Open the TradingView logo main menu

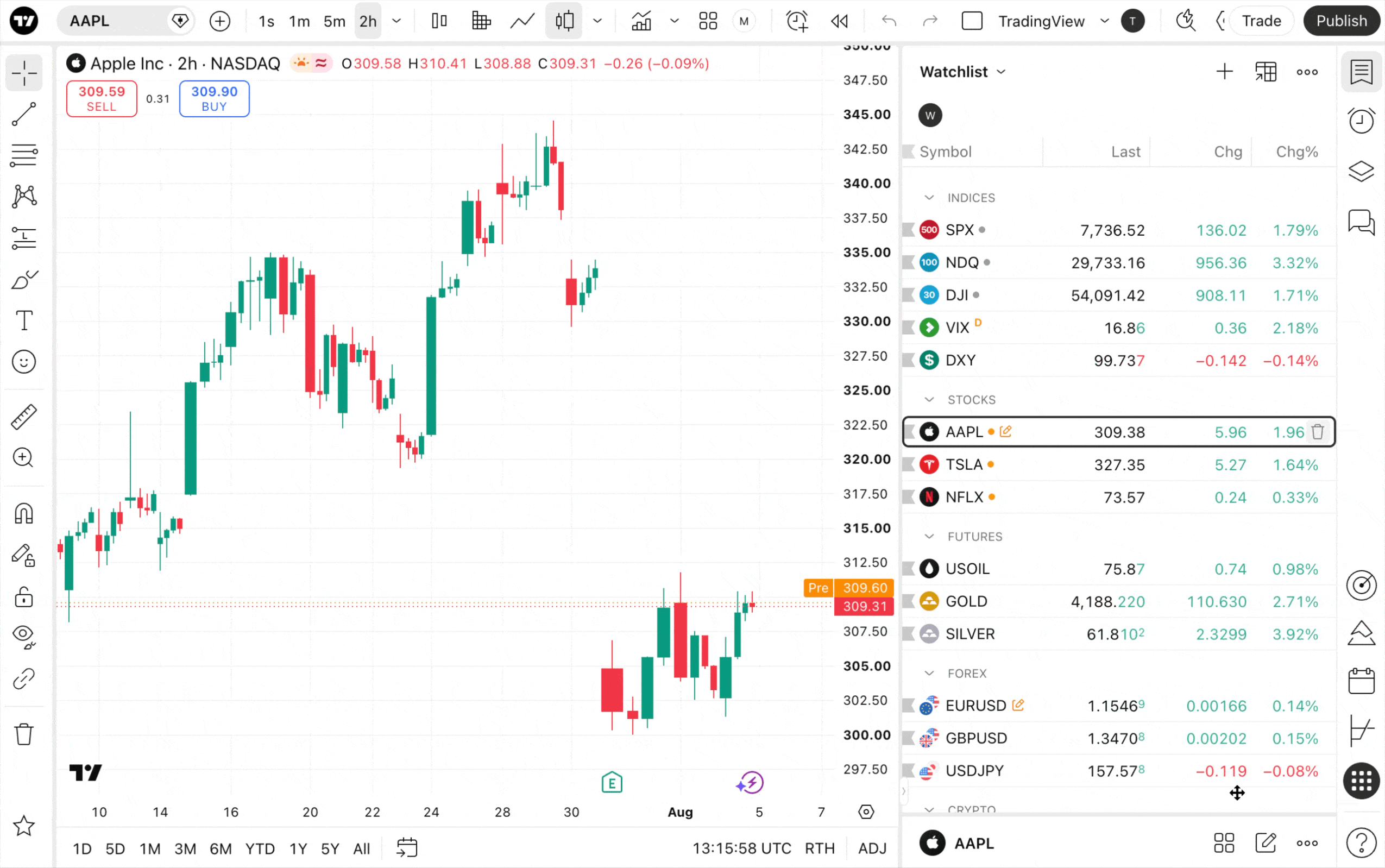(24, 21)
